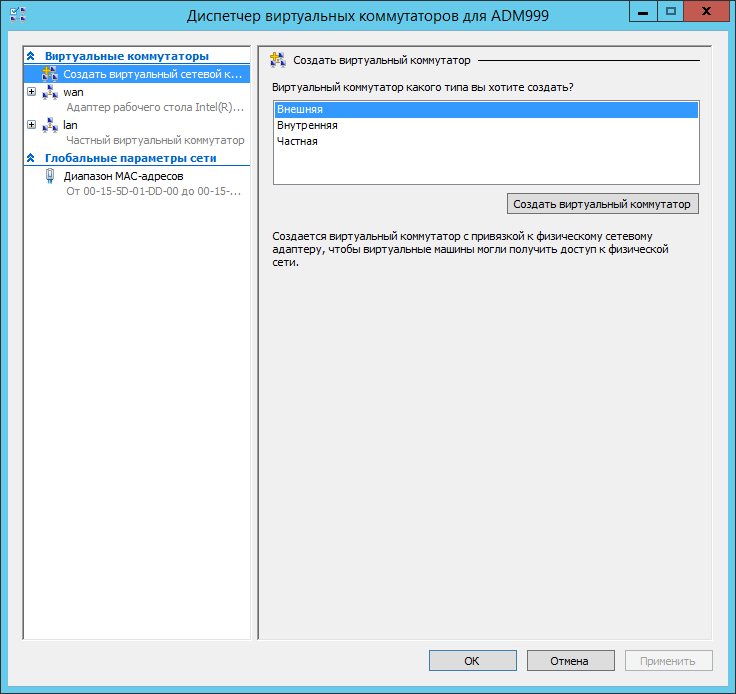Collapse the 'Виртуальные коммутаторы' section
736x694 pixels.
tap(31, 56)
